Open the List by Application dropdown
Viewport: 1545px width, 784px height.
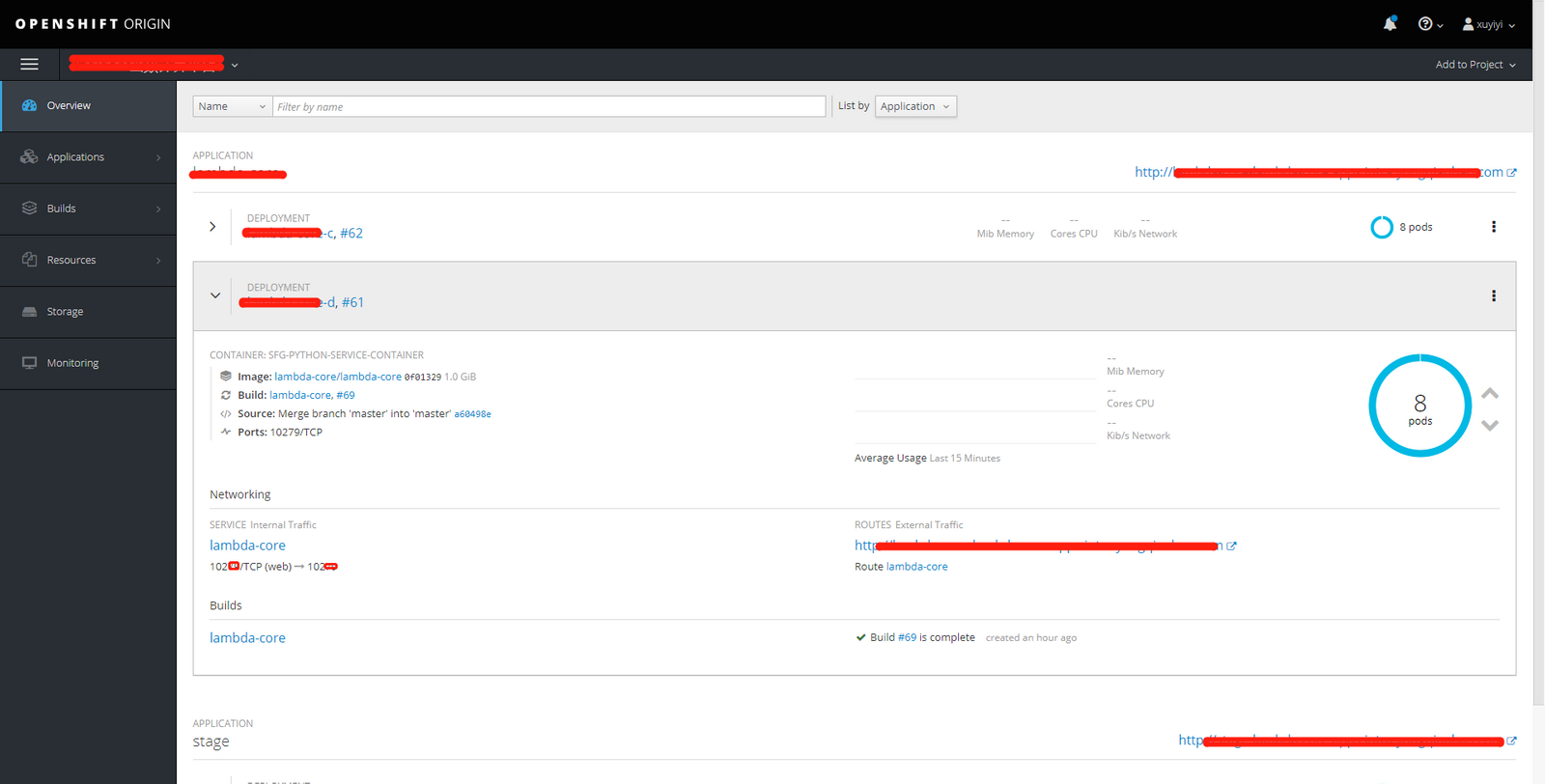pos(914,106)
